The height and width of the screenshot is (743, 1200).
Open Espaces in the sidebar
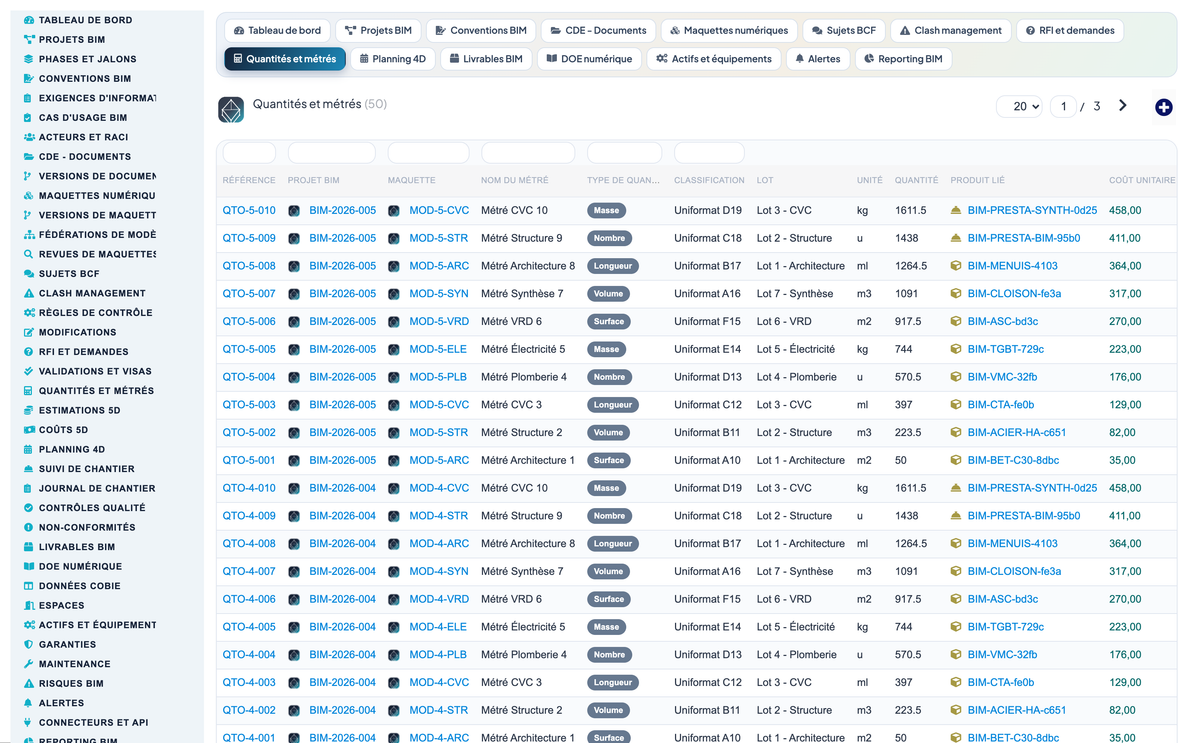(62, 605)
